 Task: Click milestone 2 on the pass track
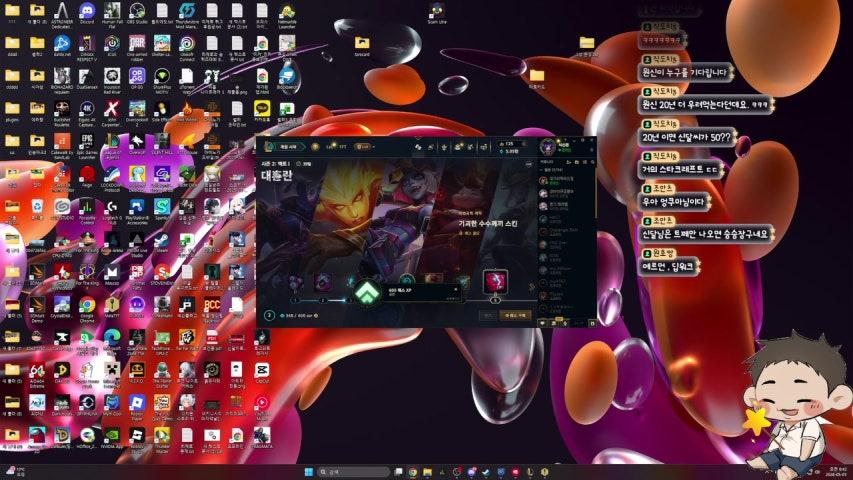[x=323, y=299]
